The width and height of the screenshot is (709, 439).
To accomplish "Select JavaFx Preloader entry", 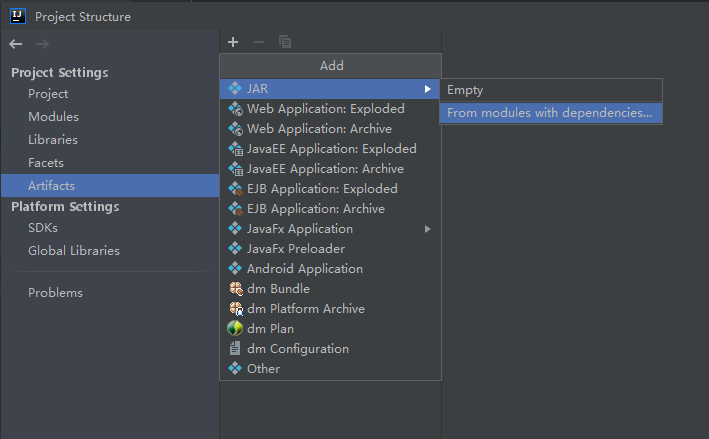I will point(330,248).
